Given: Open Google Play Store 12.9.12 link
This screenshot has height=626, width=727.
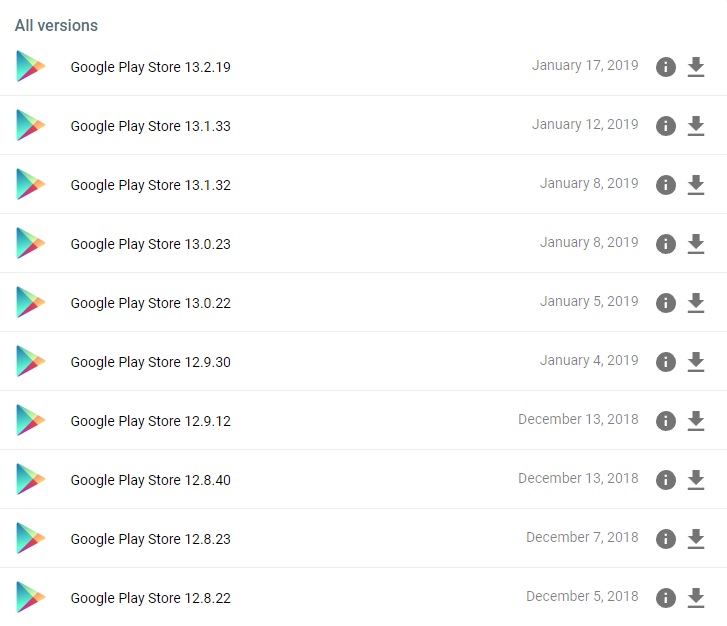Looking at the screenshot, I should 150,422.
